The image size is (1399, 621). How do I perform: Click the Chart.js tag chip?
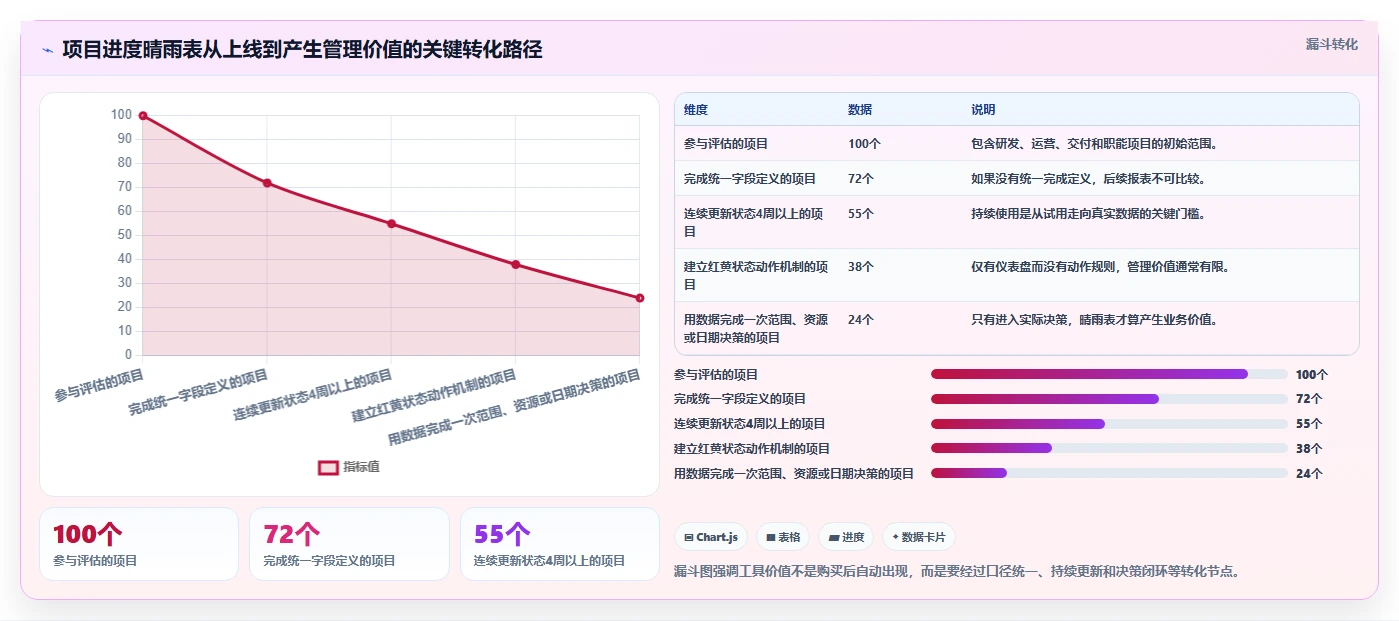711,537
